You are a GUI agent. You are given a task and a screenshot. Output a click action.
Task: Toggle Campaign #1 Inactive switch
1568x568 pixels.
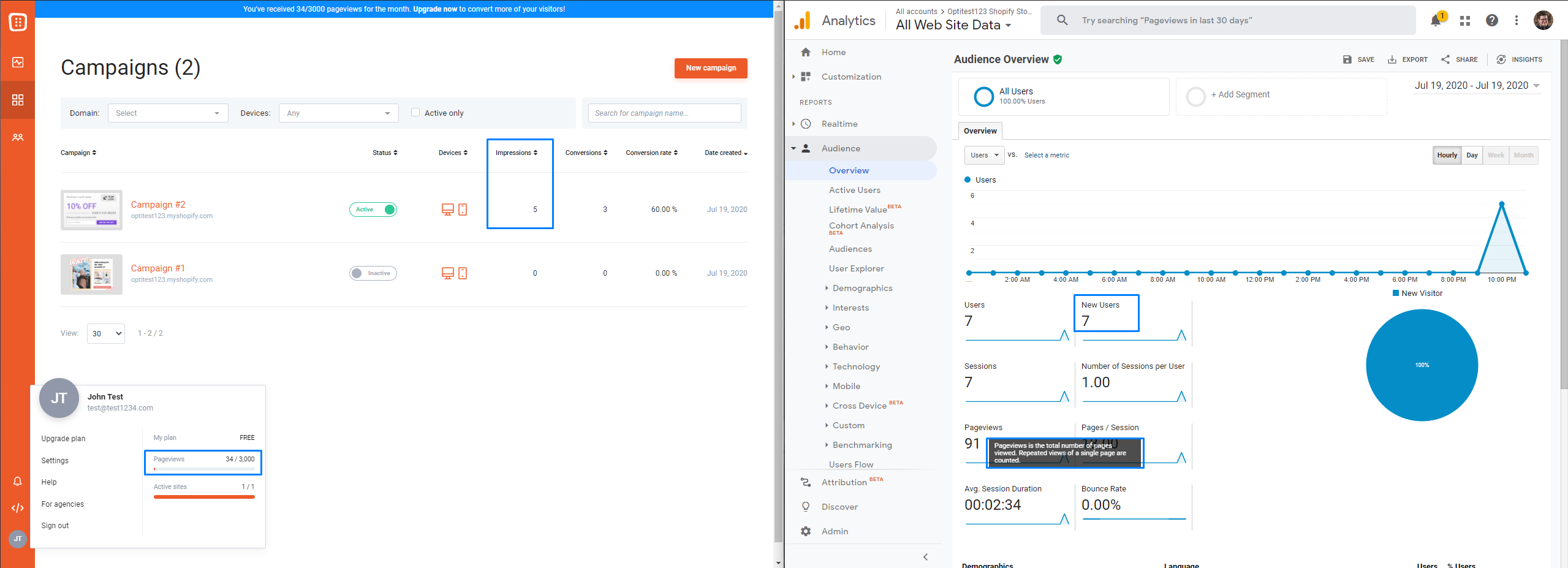point(373,273)
